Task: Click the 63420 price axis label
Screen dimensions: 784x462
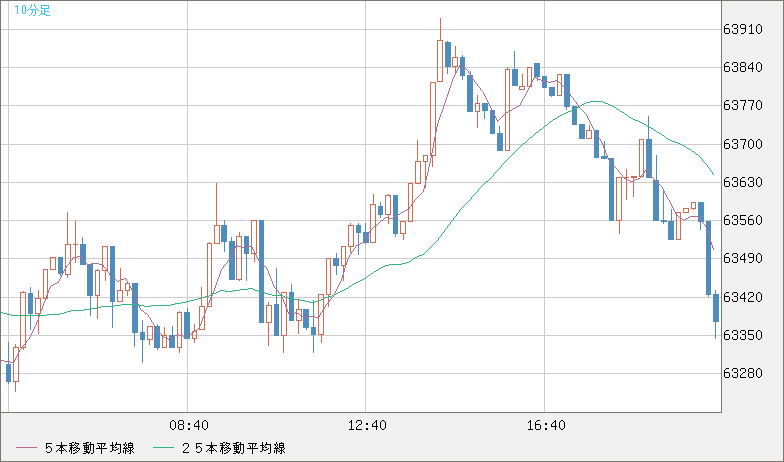Action: point(743,298)
